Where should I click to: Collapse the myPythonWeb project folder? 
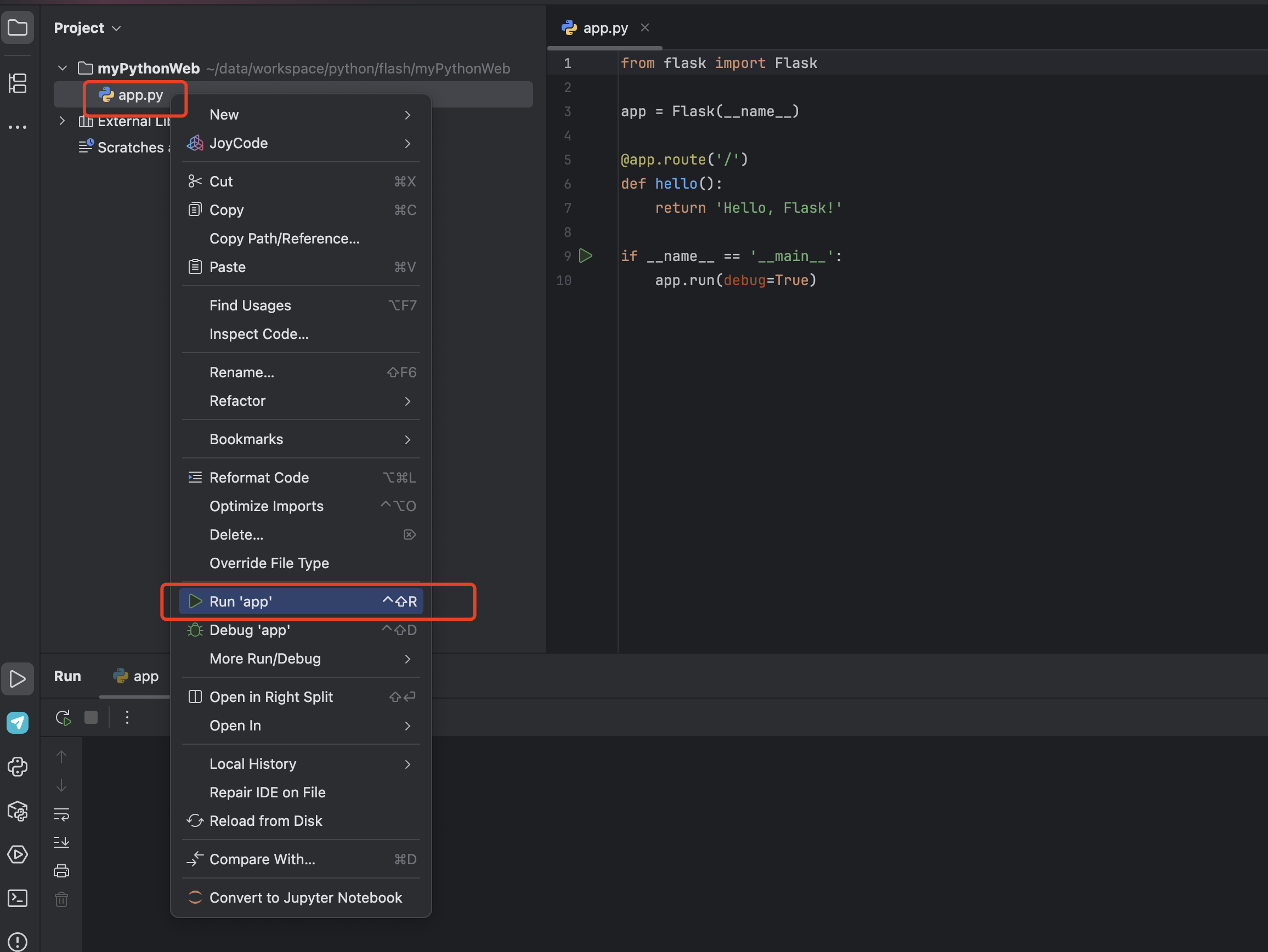tap(62, 67)
